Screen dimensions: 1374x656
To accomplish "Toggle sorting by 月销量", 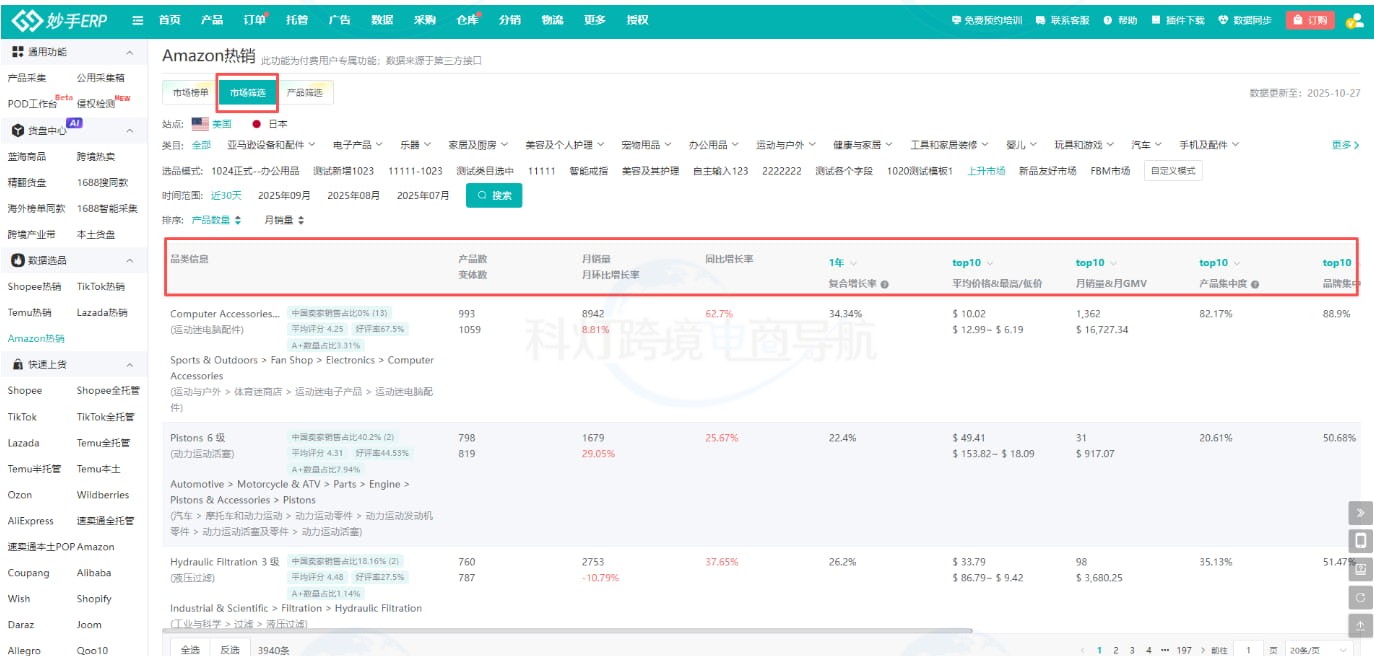I will point(284,220).
